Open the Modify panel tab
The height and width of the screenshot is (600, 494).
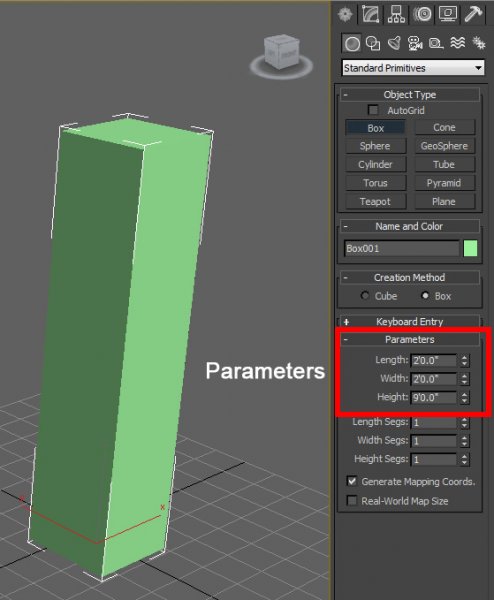click(370, 15)
